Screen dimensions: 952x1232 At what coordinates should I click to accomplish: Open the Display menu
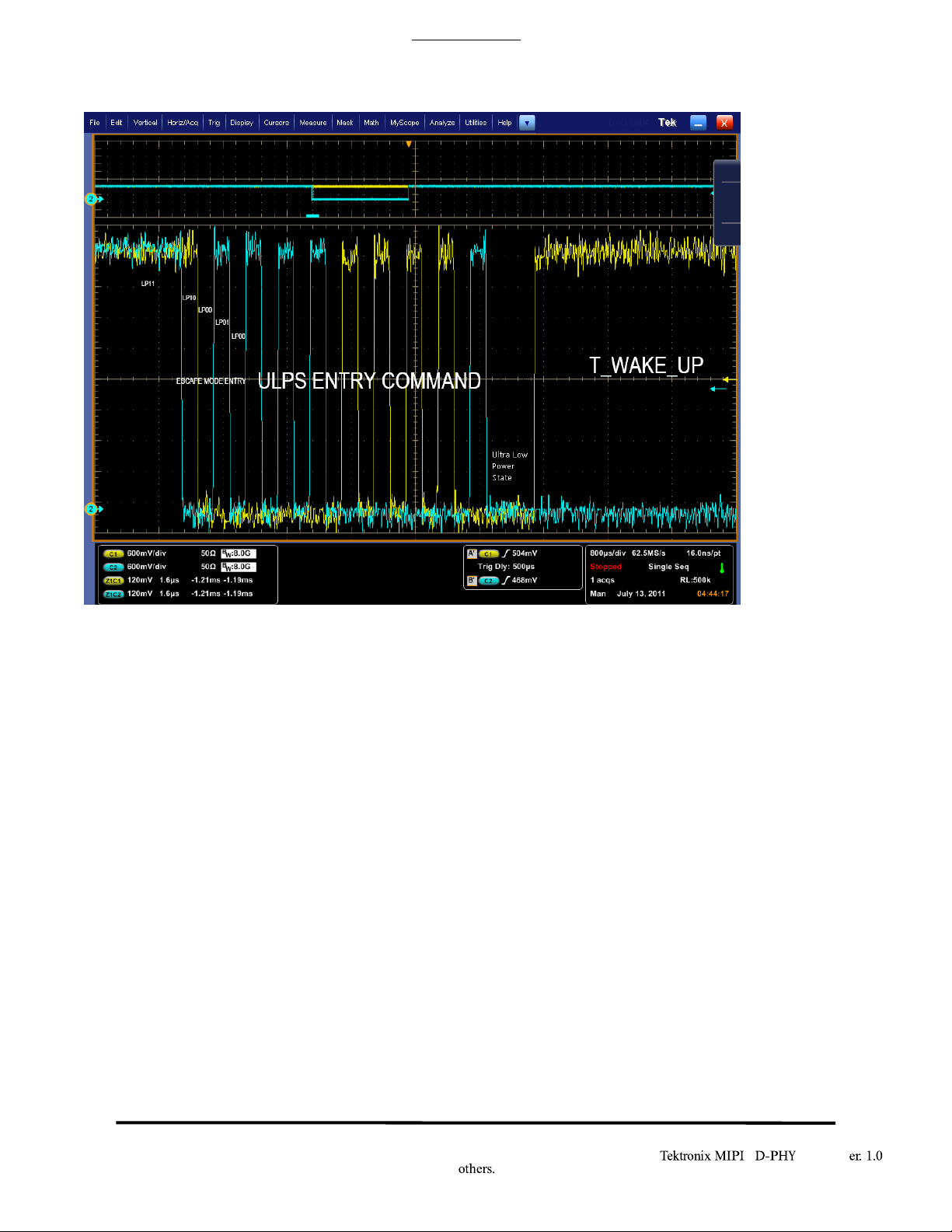click(x=242, y=123)
